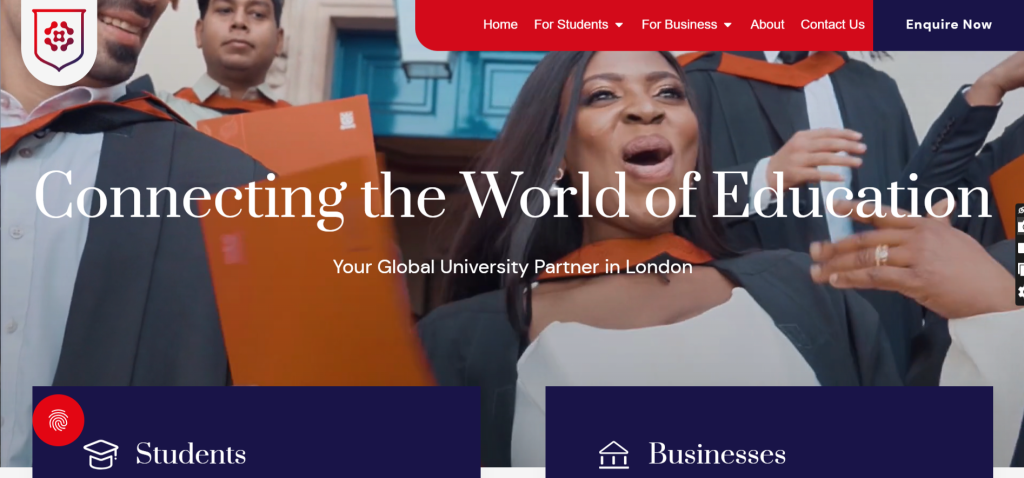
Task: Open the Students section card
Action: (x=257, y=432)
